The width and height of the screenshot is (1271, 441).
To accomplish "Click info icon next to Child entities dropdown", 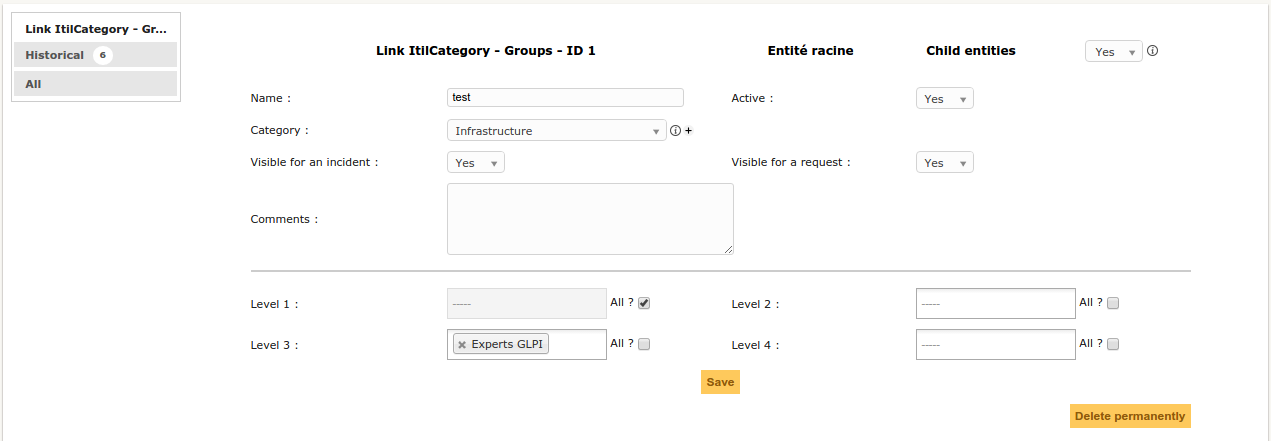I will click(x=1152, y=51).
